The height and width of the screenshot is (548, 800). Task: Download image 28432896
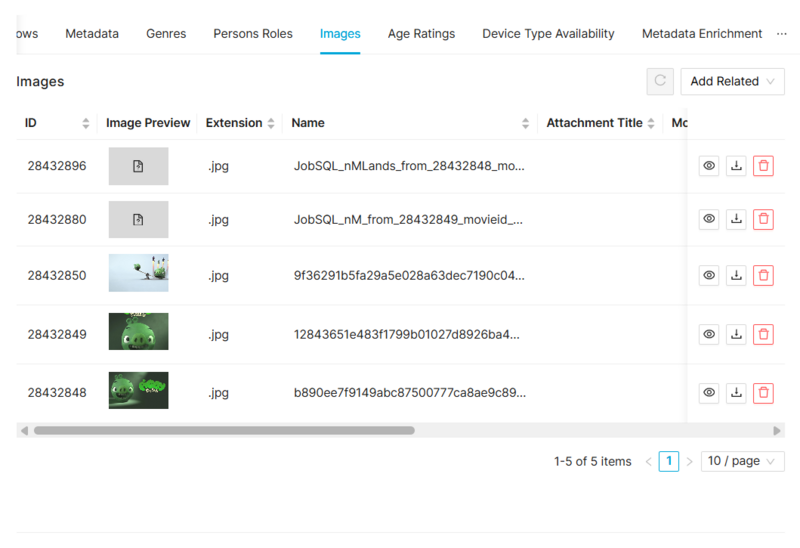(x=736, y=166)
